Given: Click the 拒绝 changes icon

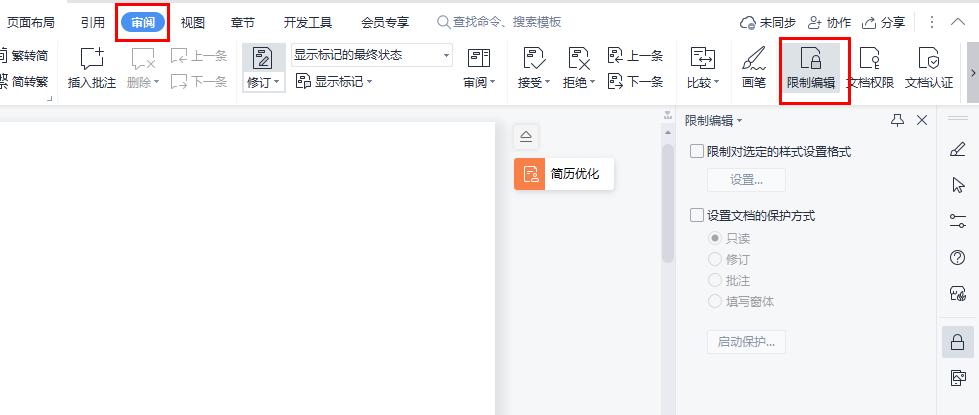Looking at the screenshot, I should (579, 58).
